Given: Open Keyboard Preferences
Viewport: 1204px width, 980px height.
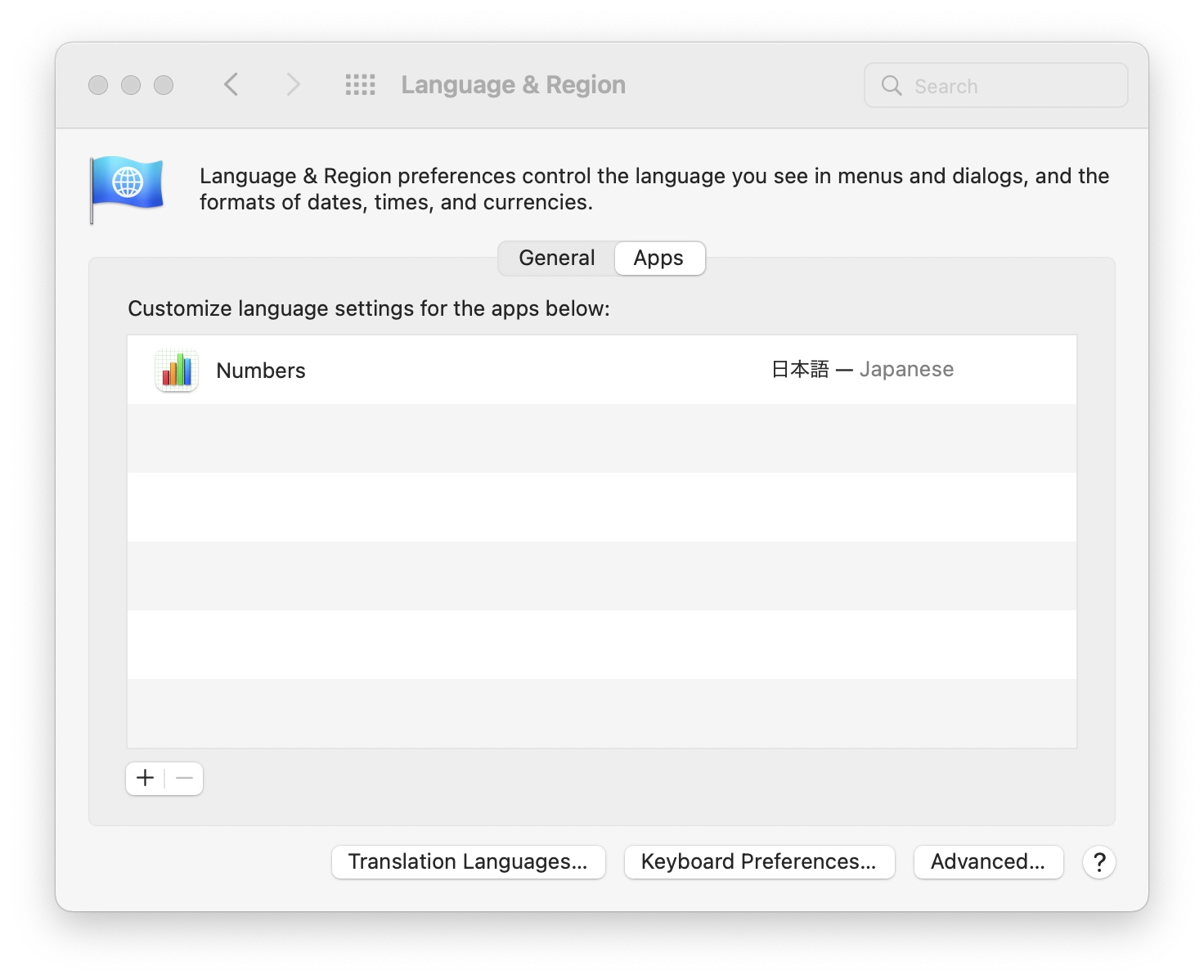Looking at the screenshot, I should tap(759, 862).
